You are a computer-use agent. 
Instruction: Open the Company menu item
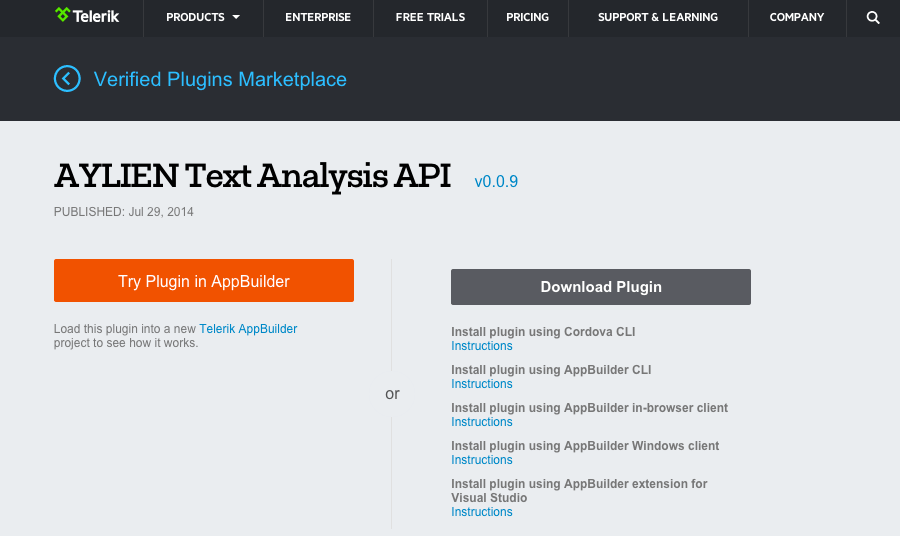point(797,17)
